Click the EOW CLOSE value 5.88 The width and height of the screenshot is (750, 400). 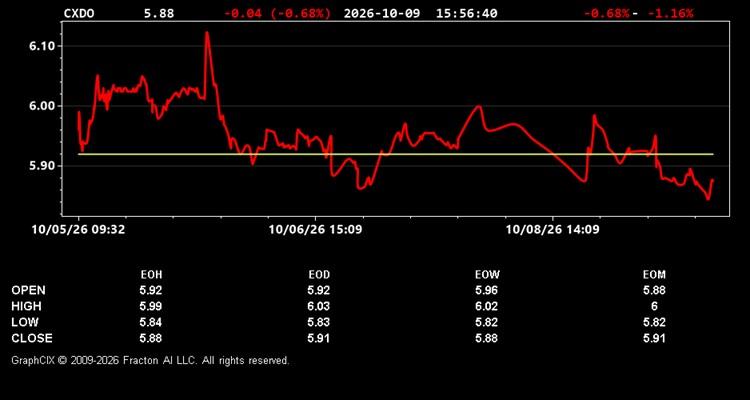click(487, 338)
